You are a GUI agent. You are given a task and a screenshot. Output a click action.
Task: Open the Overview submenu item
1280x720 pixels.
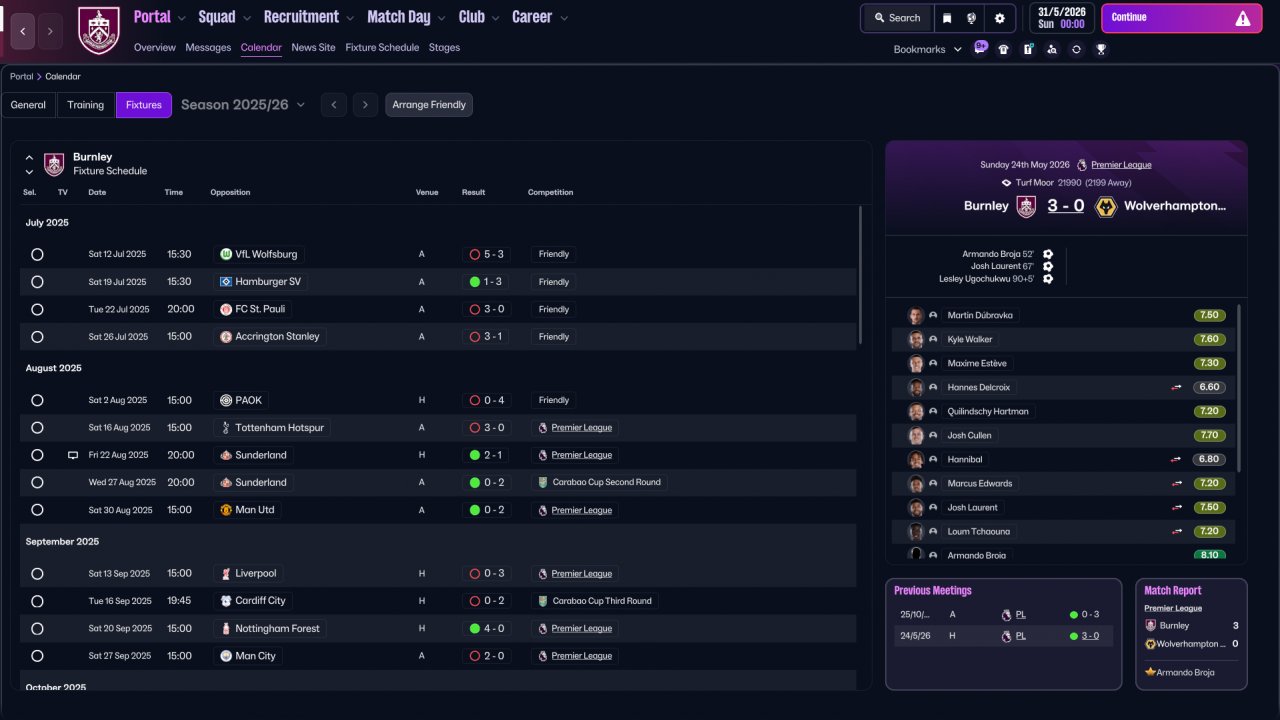coord(155,48)
